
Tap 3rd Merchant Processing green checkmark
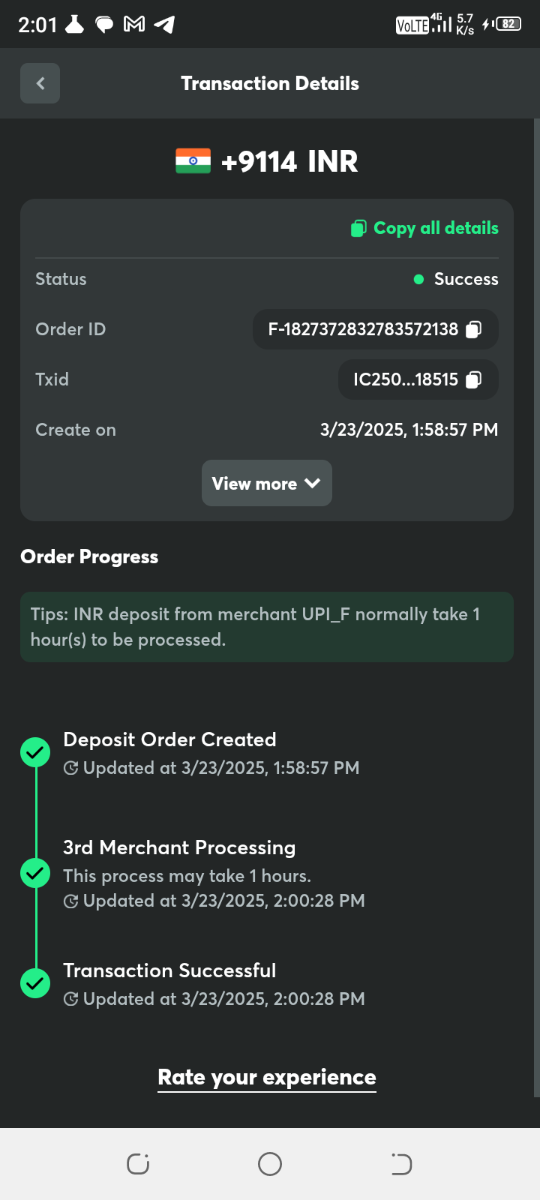point(35,873)
